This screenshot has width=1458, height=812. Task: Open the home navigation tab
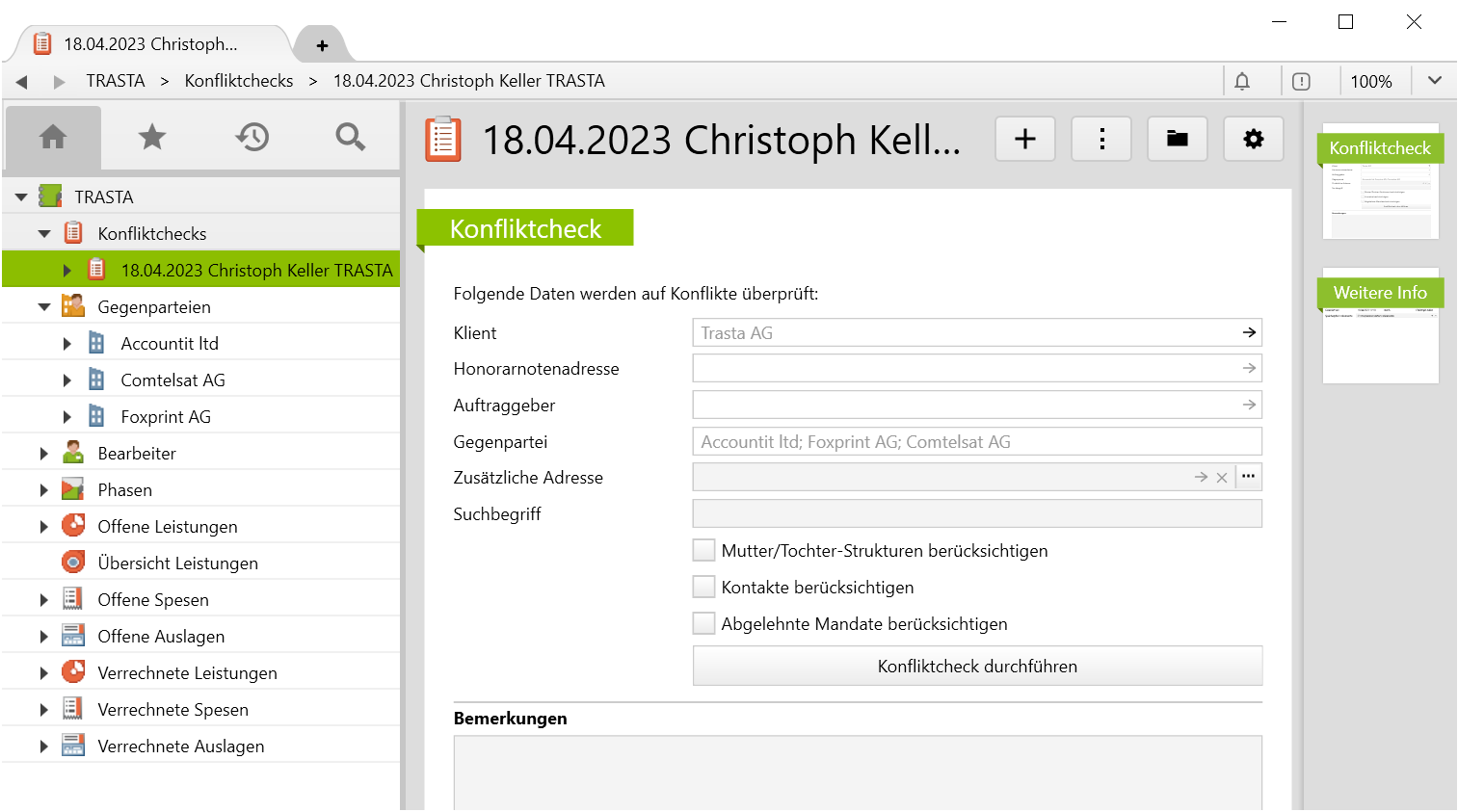(53, 137)
